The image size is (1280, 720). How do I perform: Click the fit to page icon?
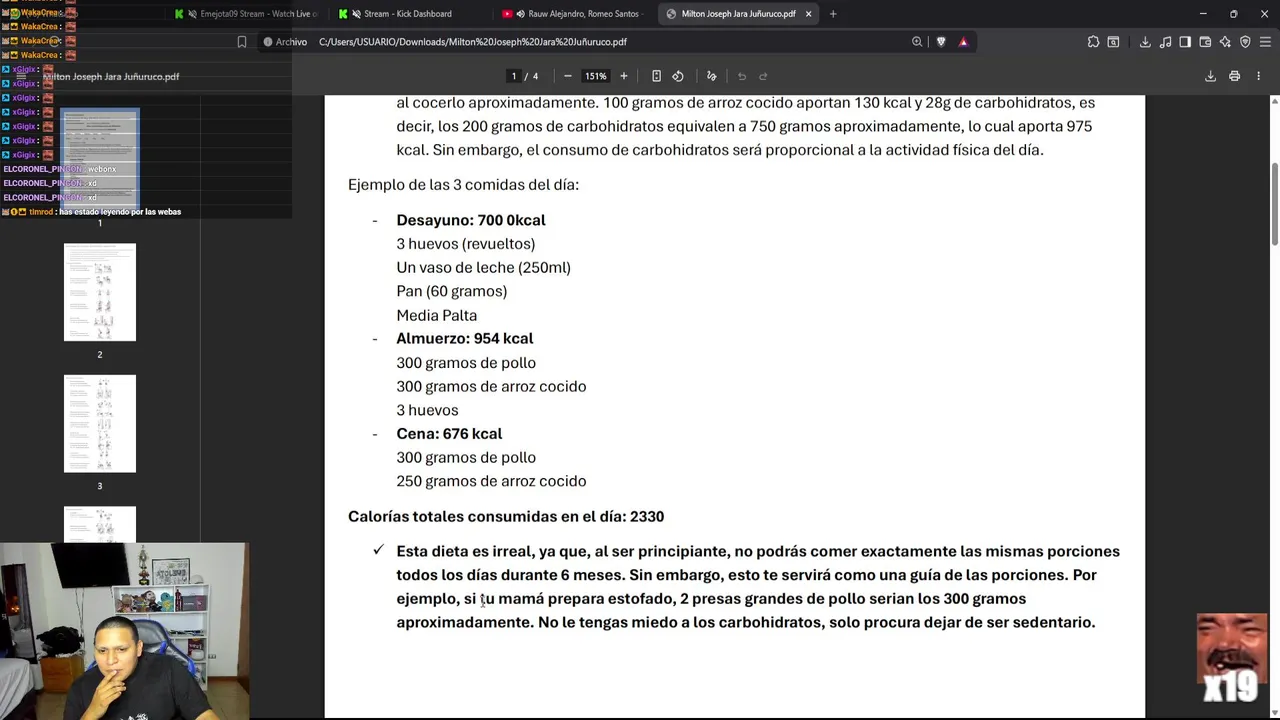pyautogui.click(x=656, y=76)
